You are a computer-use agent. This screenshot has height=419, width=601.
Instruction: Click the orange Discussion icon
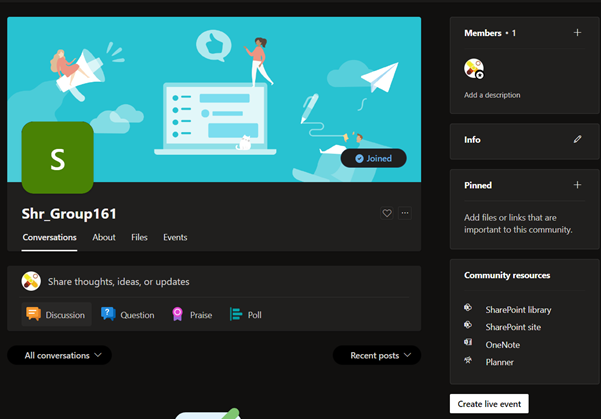(33, 314)
